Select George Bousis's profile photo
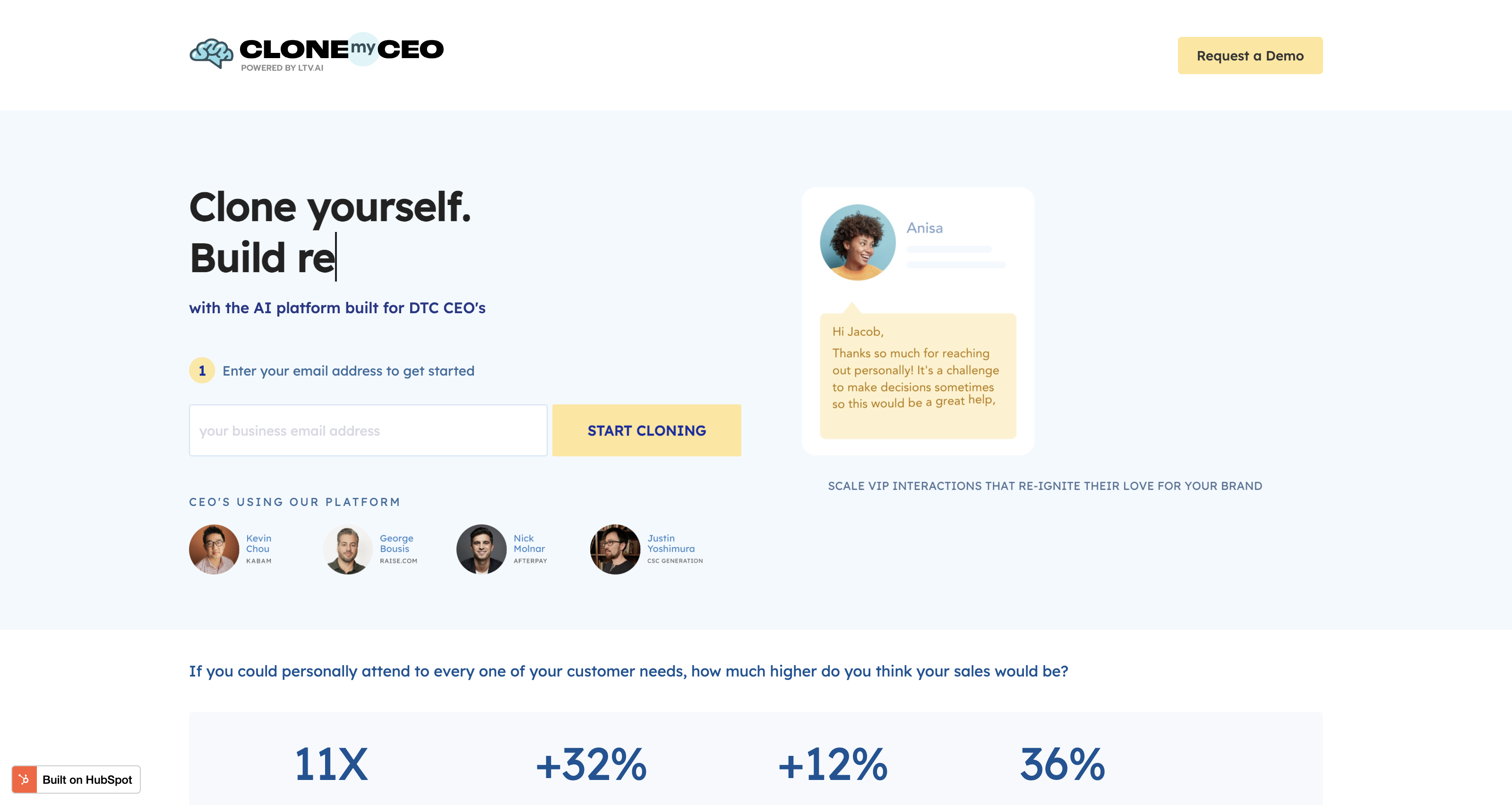The width and height of the screenshot is (1512, 805). (347, 549)
